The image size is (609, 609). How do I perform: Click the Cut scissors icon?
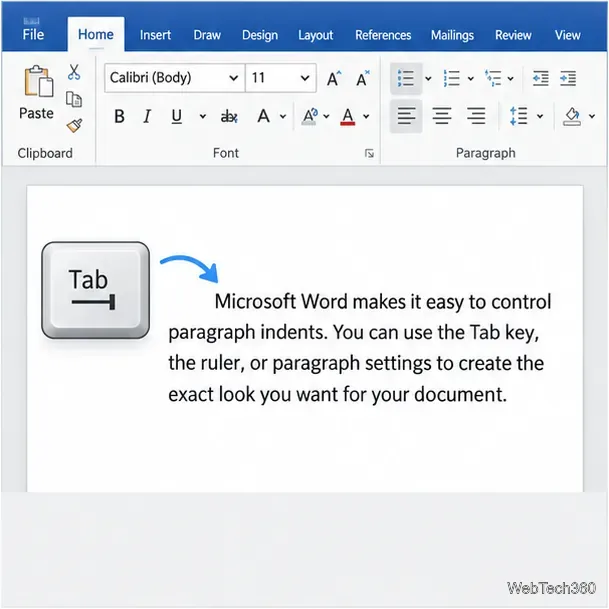pyautogui.click(x=74, y=72)
